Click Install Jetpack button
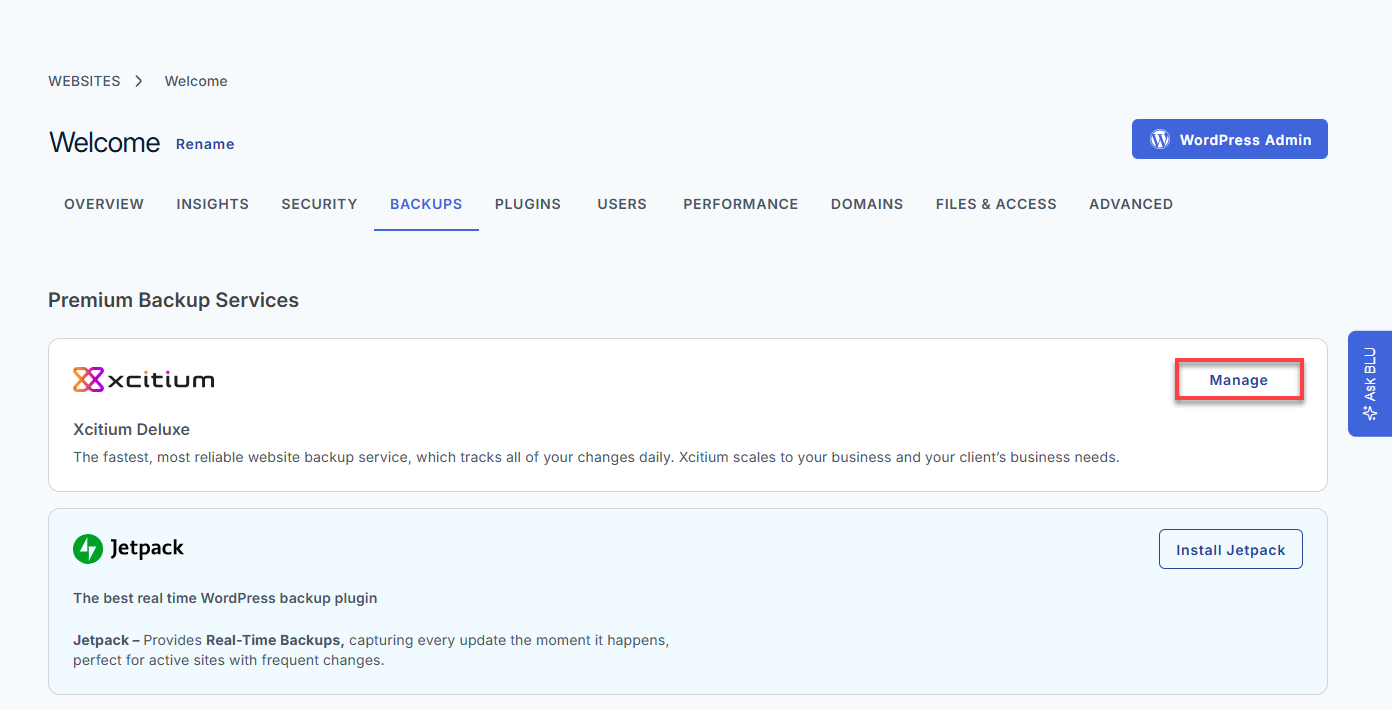This screenshot has width=1393, height=710. pos(1231,549)
